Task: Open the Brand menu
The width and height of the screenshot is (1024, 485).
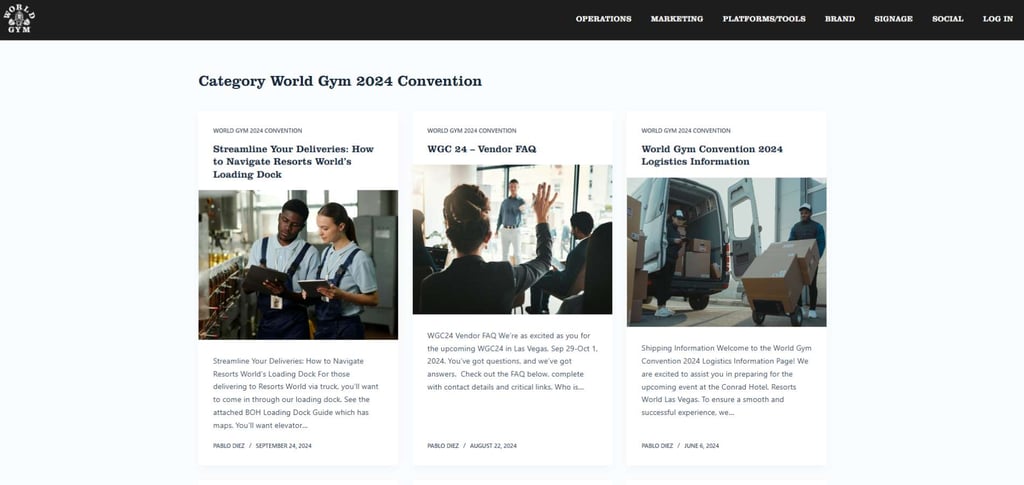Action: click(839, 19)
